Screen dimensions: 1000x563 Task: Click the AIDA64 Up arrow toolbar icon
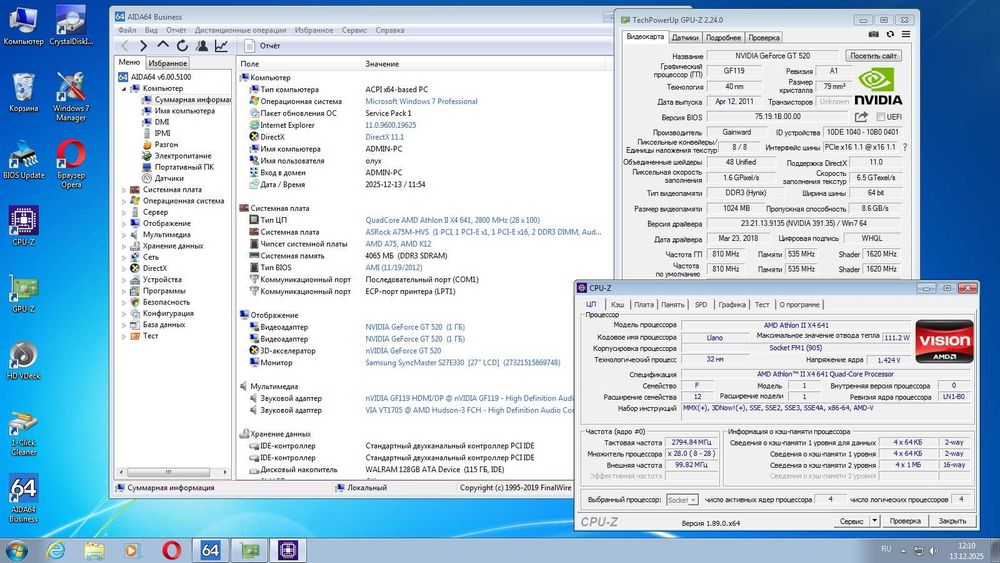163,45
